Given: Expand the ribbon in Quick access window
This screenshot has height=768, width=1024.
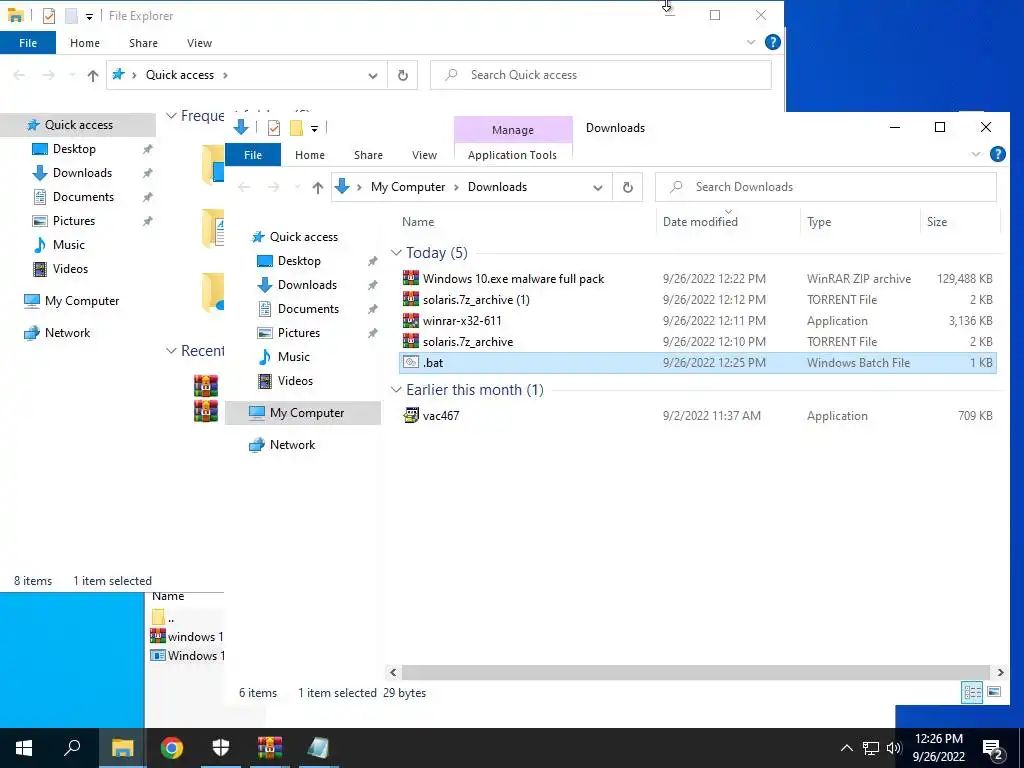Looking at the screenshot, I should point(751,42).
